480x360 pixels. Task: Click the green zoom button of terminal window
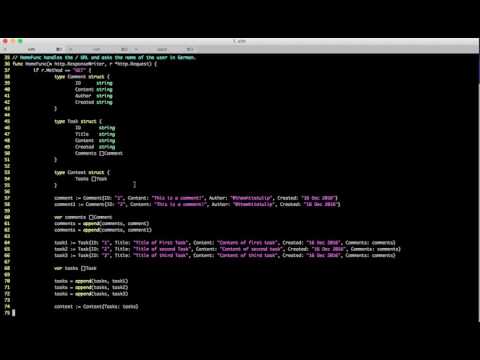coord(20,41)
